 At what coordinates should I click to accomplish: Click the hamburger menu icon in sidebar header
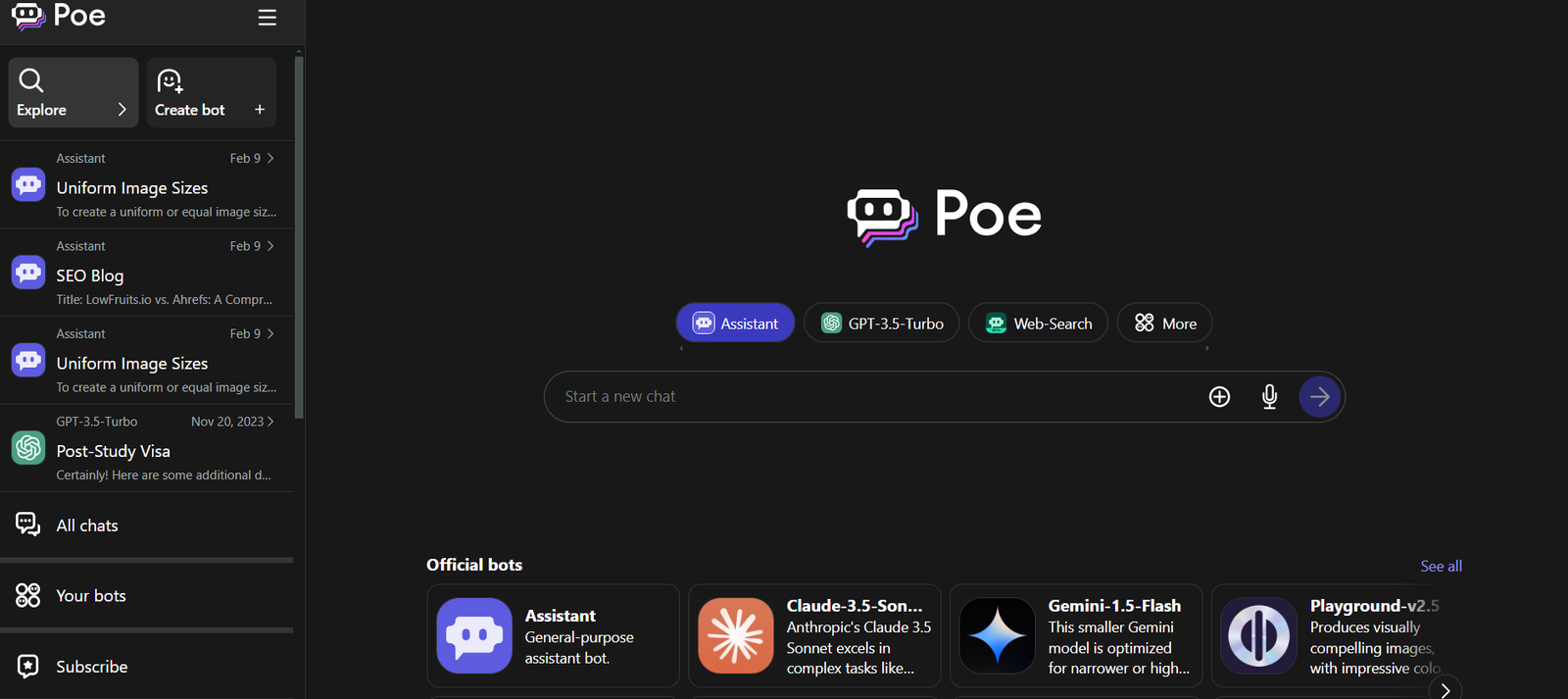click(267, 18)
